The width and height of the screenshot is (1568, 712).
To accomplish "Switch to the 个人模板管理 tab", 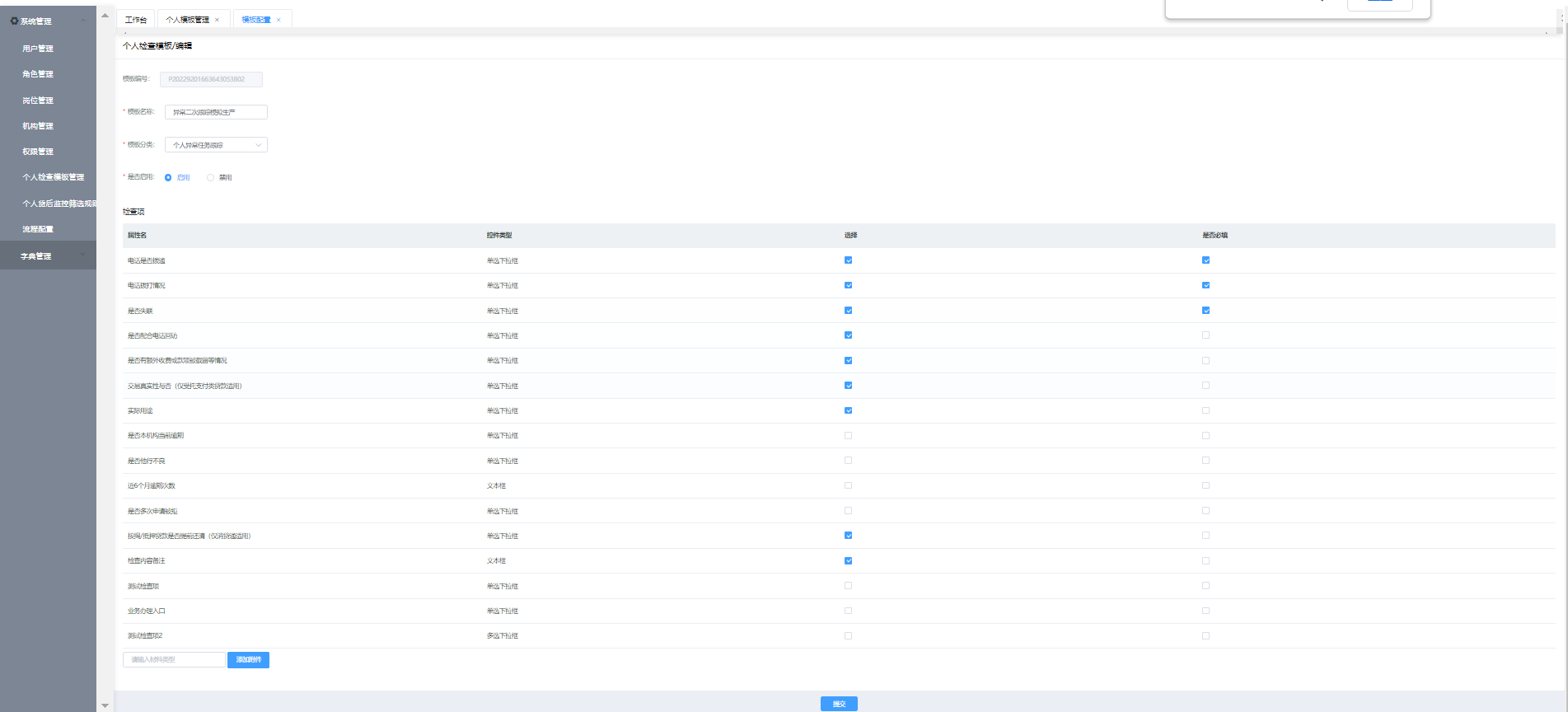I will [188, 20].
